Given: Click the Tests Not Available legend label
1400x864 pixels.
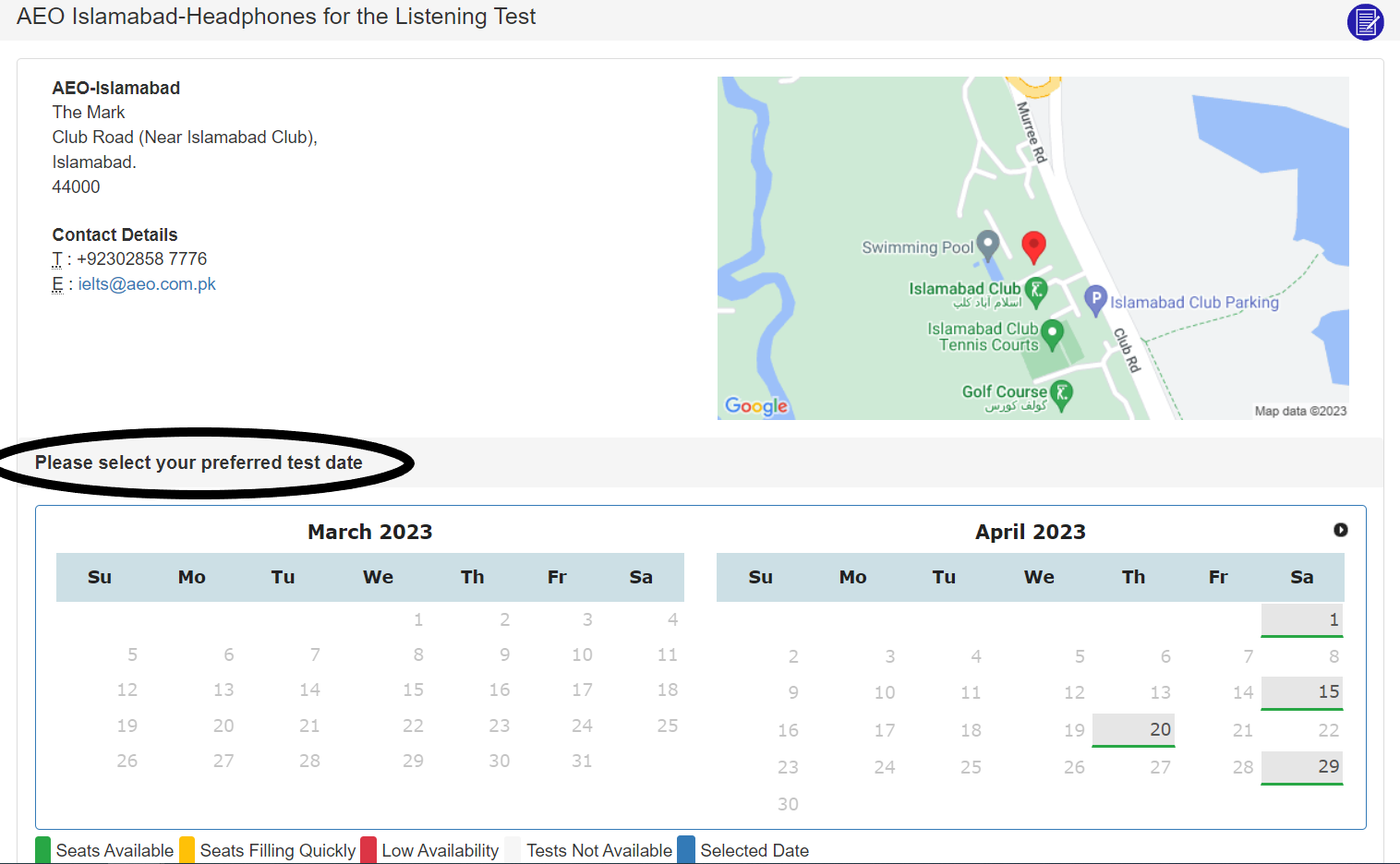Looking at the screenshot, I should [x=599, y=851].
